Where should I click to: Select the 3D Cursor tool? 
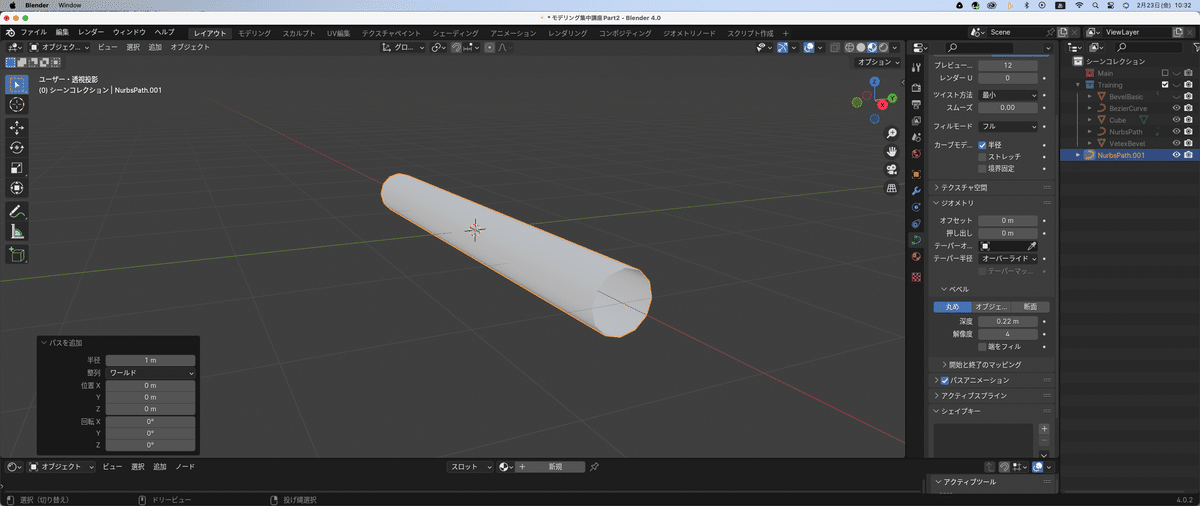click(17, 105)
